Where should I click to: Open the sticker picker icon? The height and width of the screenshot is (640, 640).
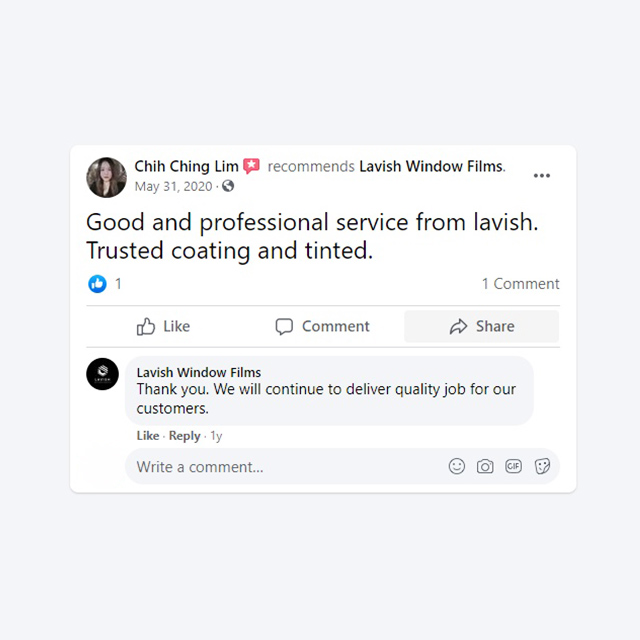(x=542, y=466)
